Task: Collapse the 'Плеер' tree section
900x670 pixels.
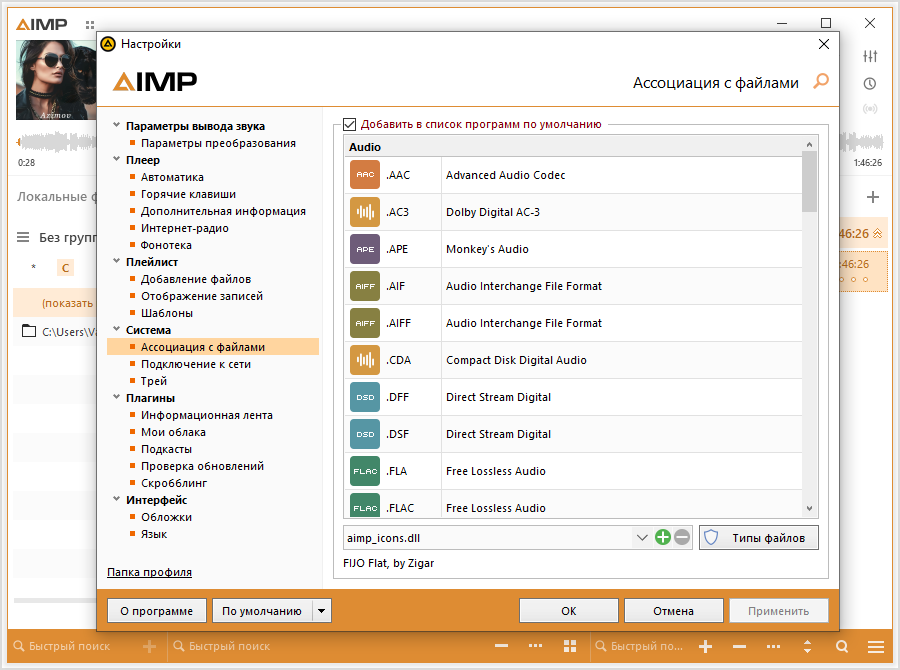Action: 117,159
